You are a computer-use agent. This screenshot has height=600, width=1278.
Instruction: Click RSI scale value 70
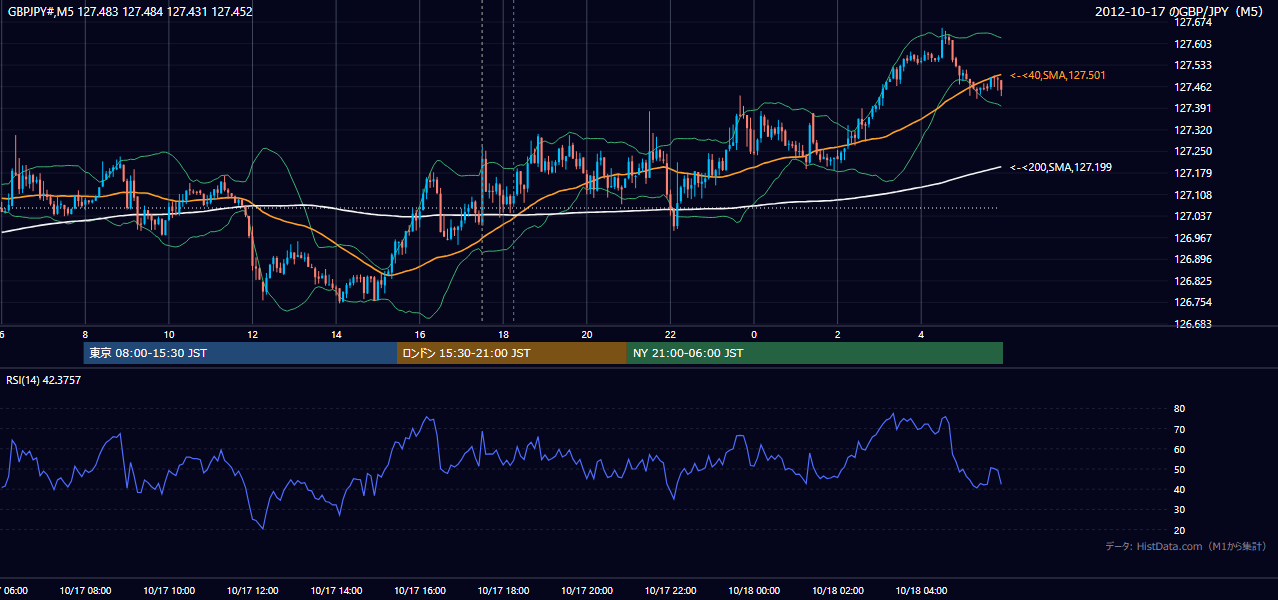point(1180,430)
